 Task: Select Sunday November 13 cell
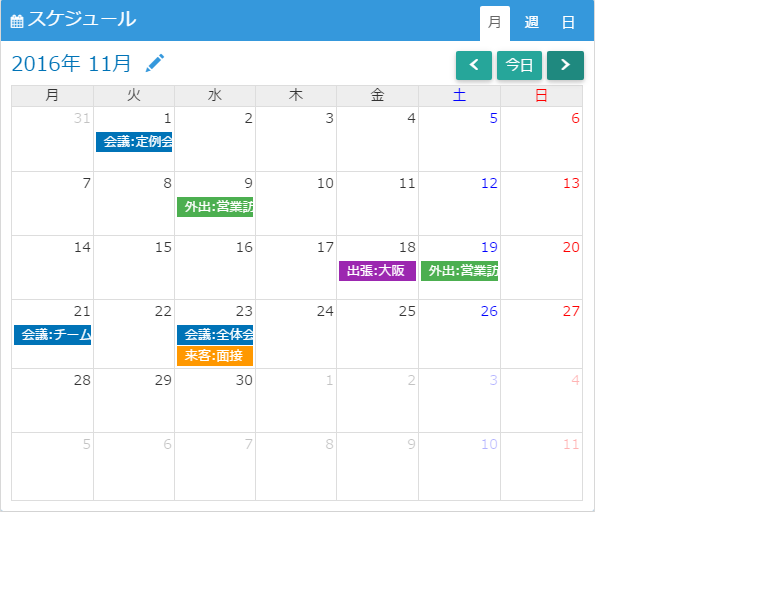click(541, 204)
